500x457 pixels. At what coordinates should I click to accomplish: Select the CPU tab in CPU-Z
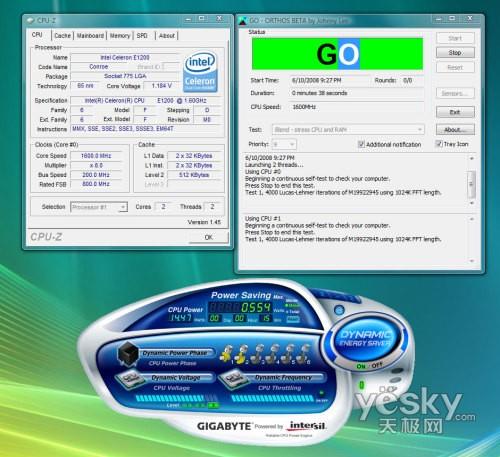[x=37, y=35]
